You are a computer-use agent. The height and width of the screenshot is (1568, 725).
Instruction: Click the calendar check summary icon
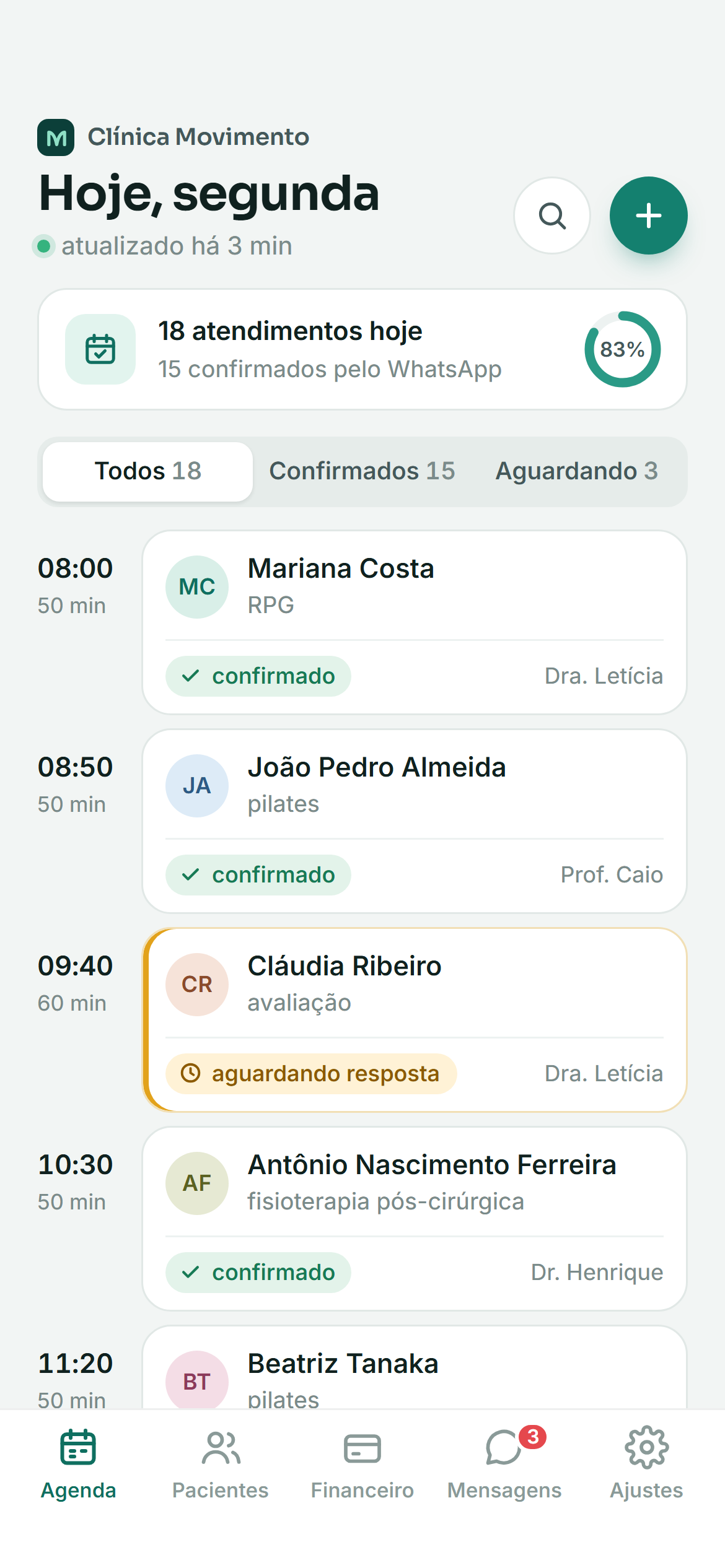click(x=100, y=349)
